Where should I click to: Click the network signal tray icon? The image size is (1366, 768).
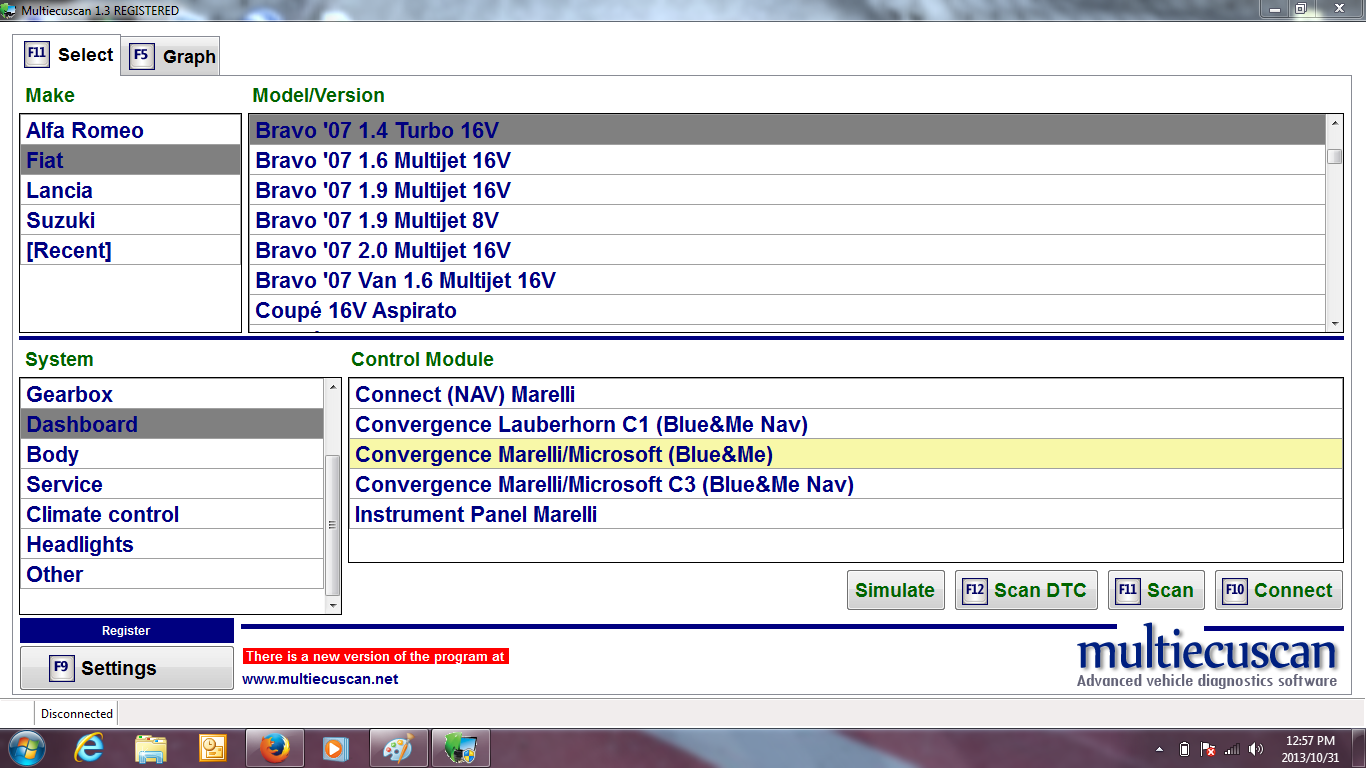tap(1232, 749)
